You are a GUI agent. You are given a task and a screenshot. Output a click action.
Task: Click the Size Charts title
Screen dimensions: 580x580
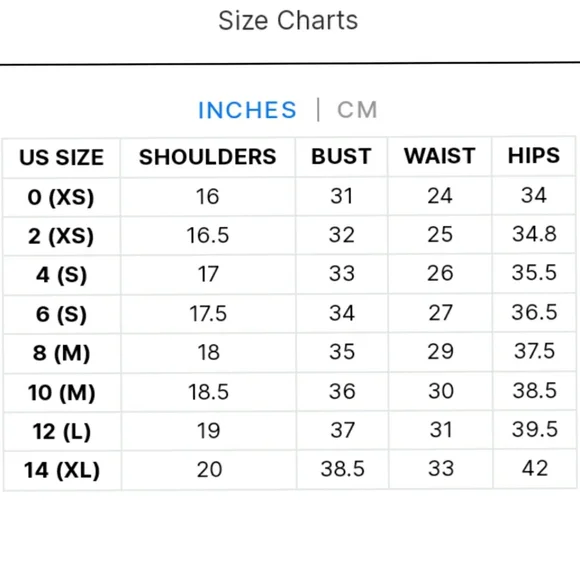coord(288,20)
